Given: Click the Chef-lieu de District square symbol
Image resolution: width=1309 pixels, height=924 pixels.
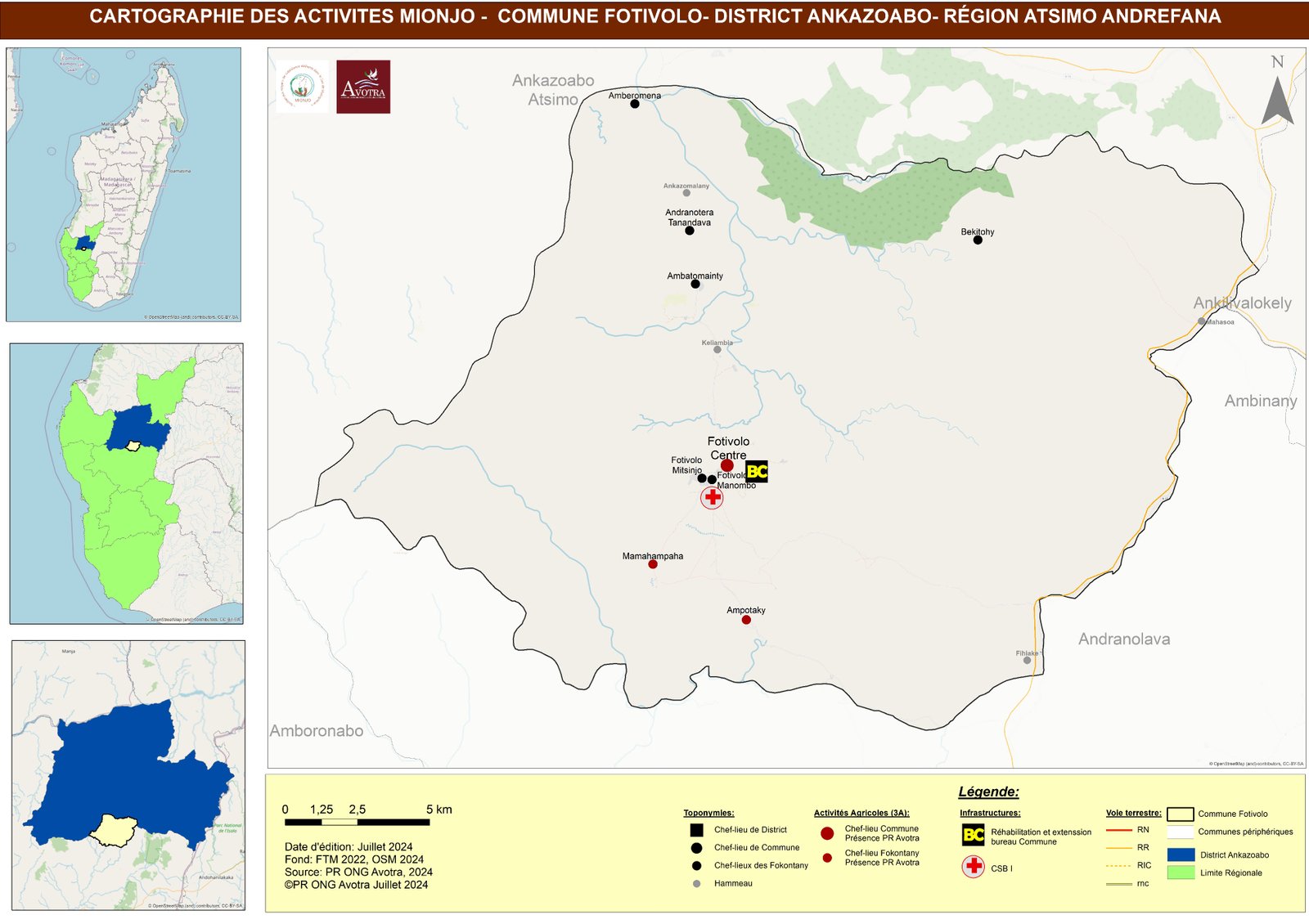Looking at the screenshot, I should [x=697, y=830].
